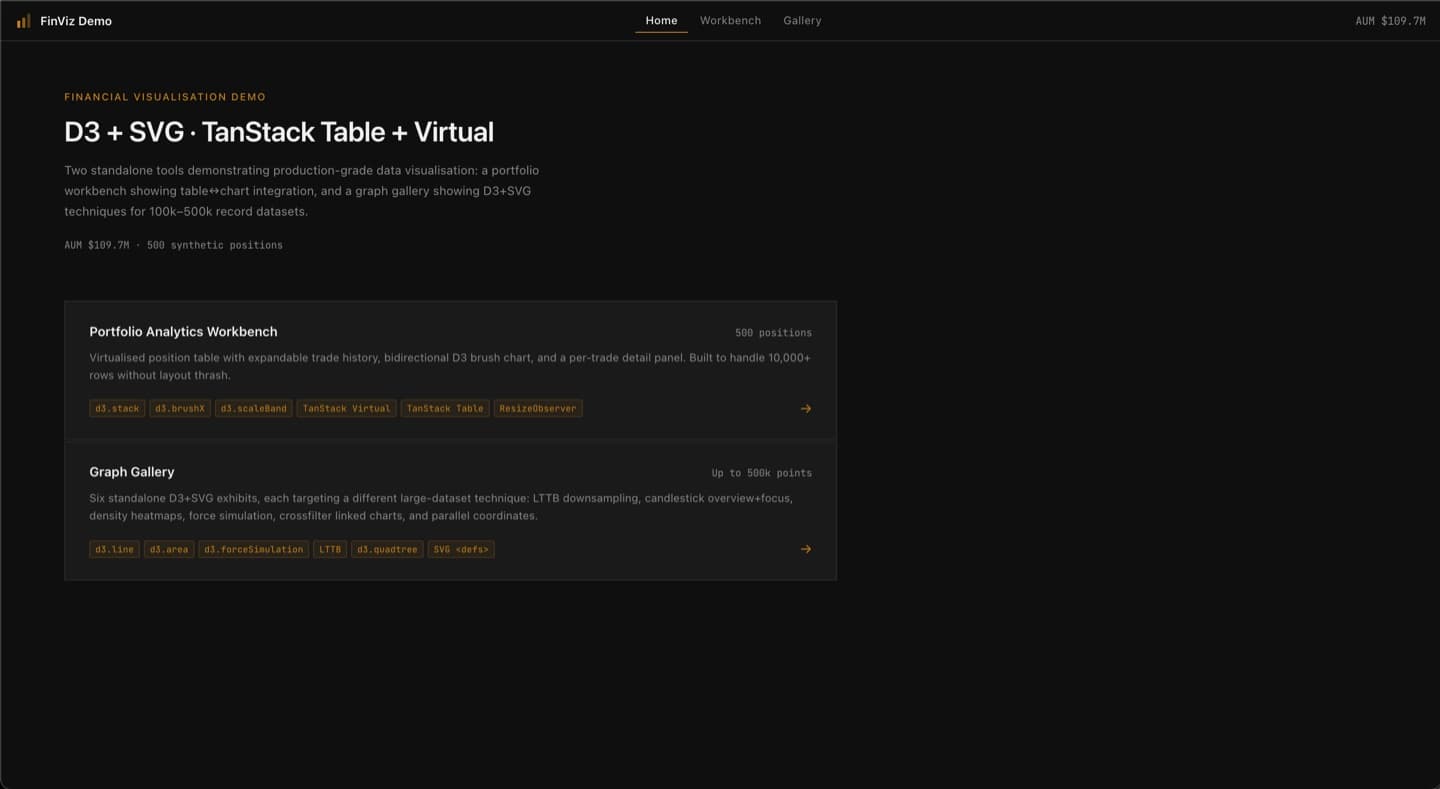This screenshot has width=1440, height=789.
Task: Click the AUM $109.7M header value
Action: tap(1390, 21)
